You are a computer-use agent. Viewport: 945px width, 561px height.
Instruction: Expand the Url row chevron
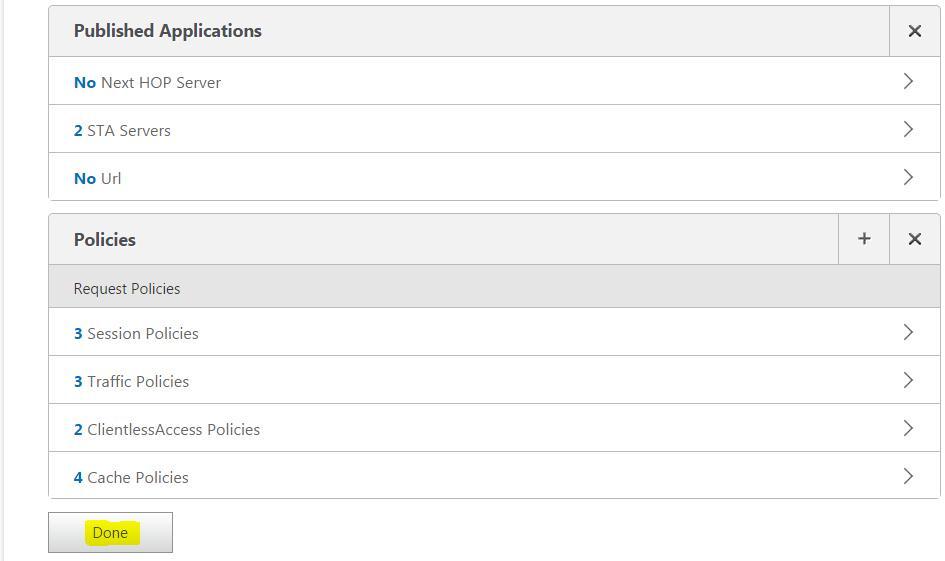tap(908, 177)
